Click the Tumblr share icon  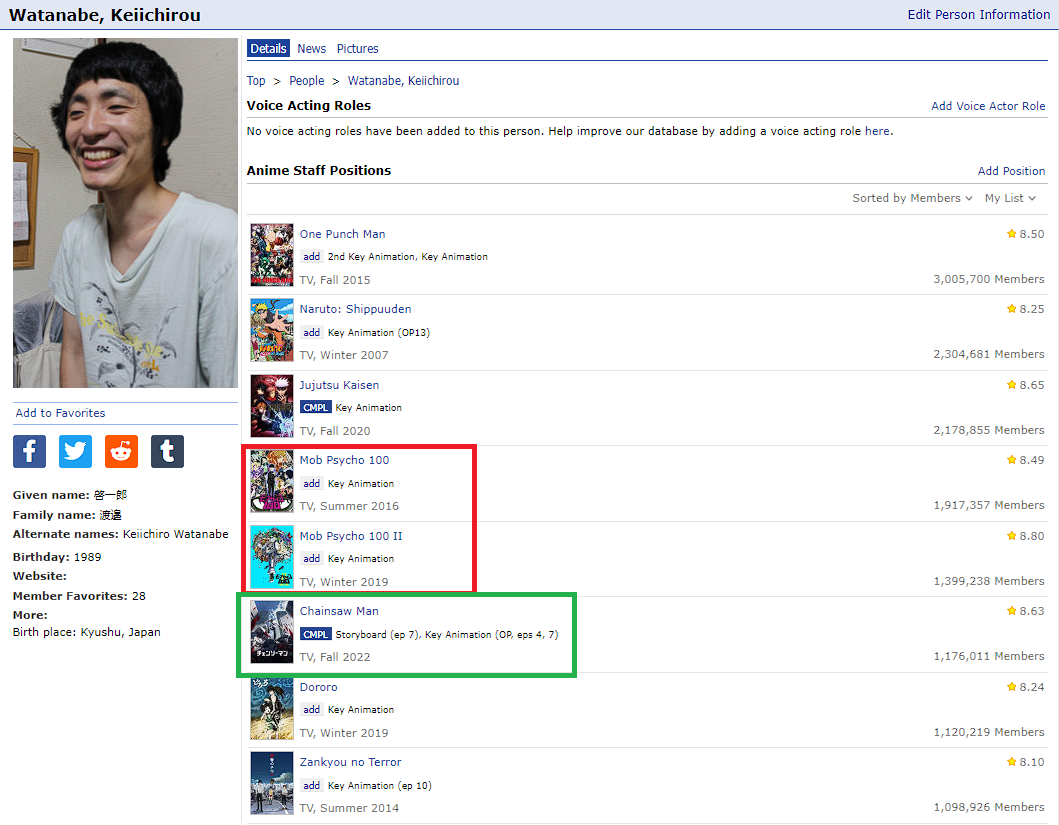167,451
